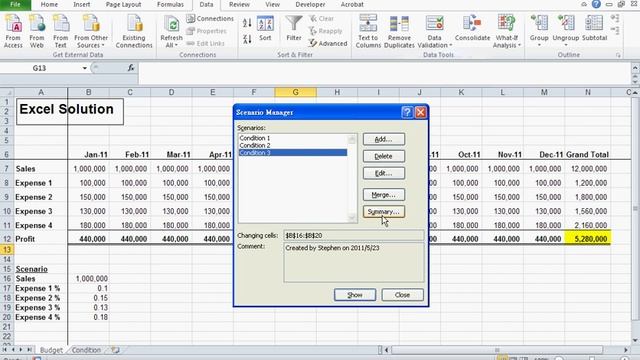Sort Z to A descending
The image size is (640, 360).
pyautogui.click(x=247, y=39)
